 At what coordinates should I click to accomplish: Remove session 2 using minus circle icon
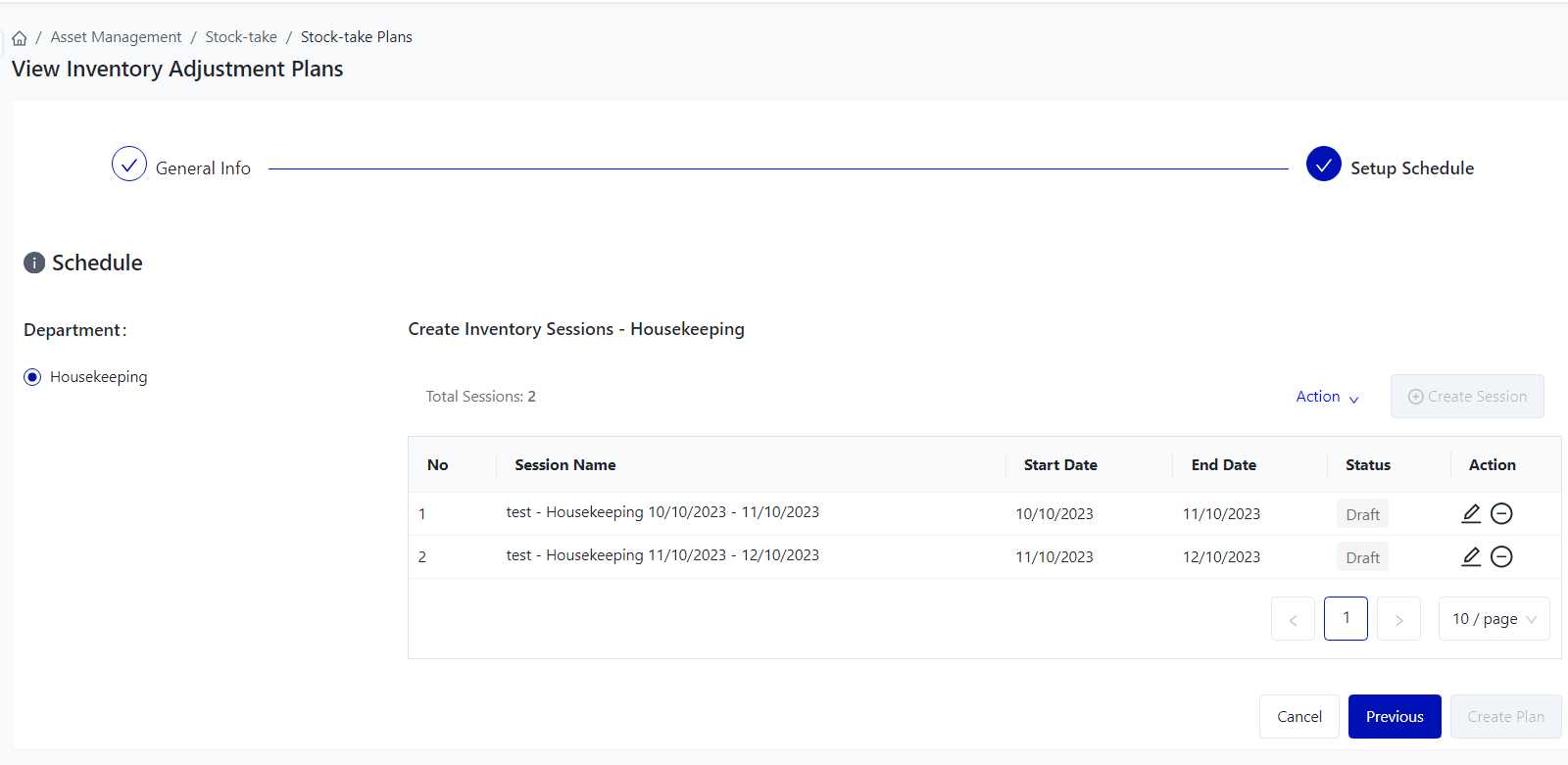[1501, 556]
